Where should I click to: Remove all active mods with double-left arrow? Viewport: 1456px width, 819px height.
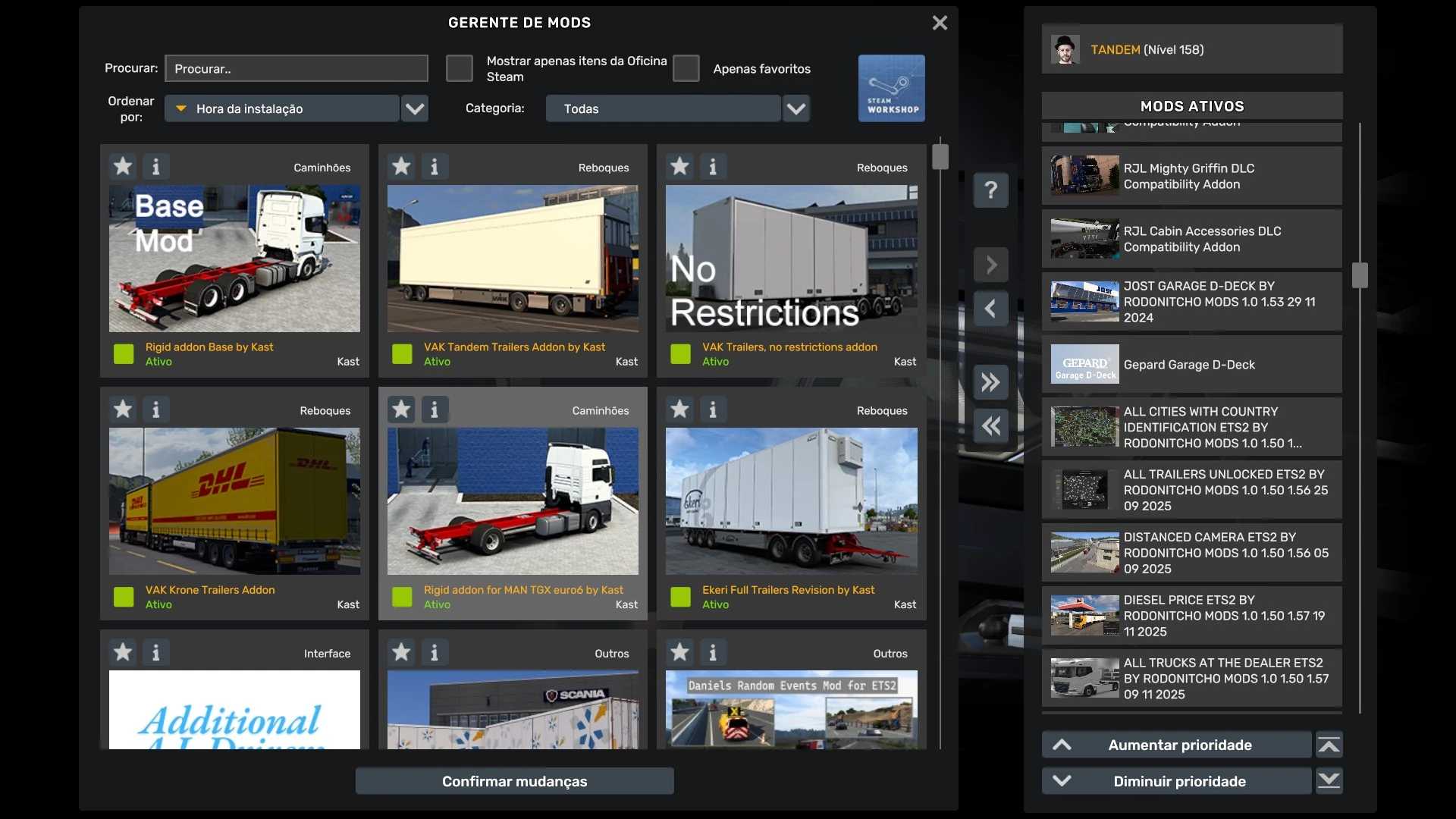point(990,425)
